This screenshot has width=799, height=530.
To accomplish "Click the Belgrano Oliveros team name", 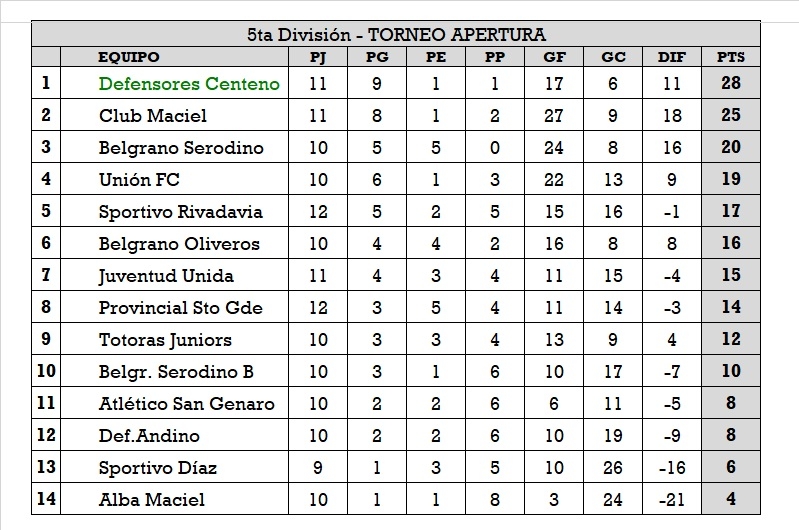I will [179, 244].
